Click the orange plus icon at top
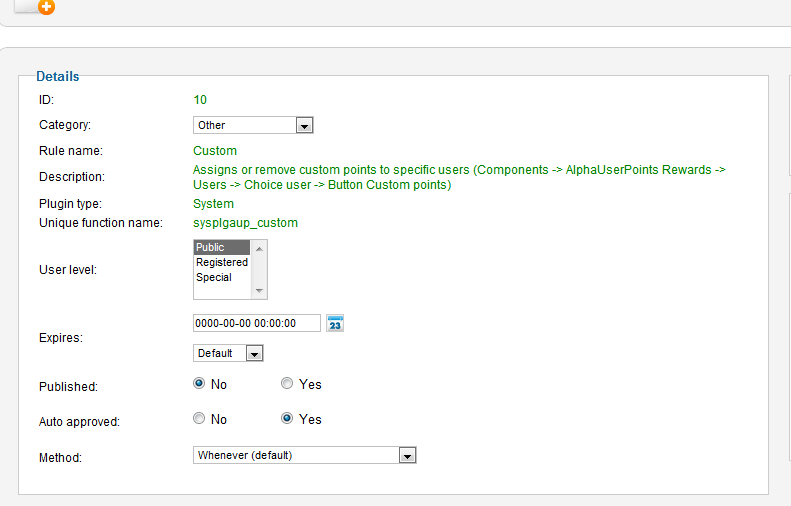 [46, 7]
